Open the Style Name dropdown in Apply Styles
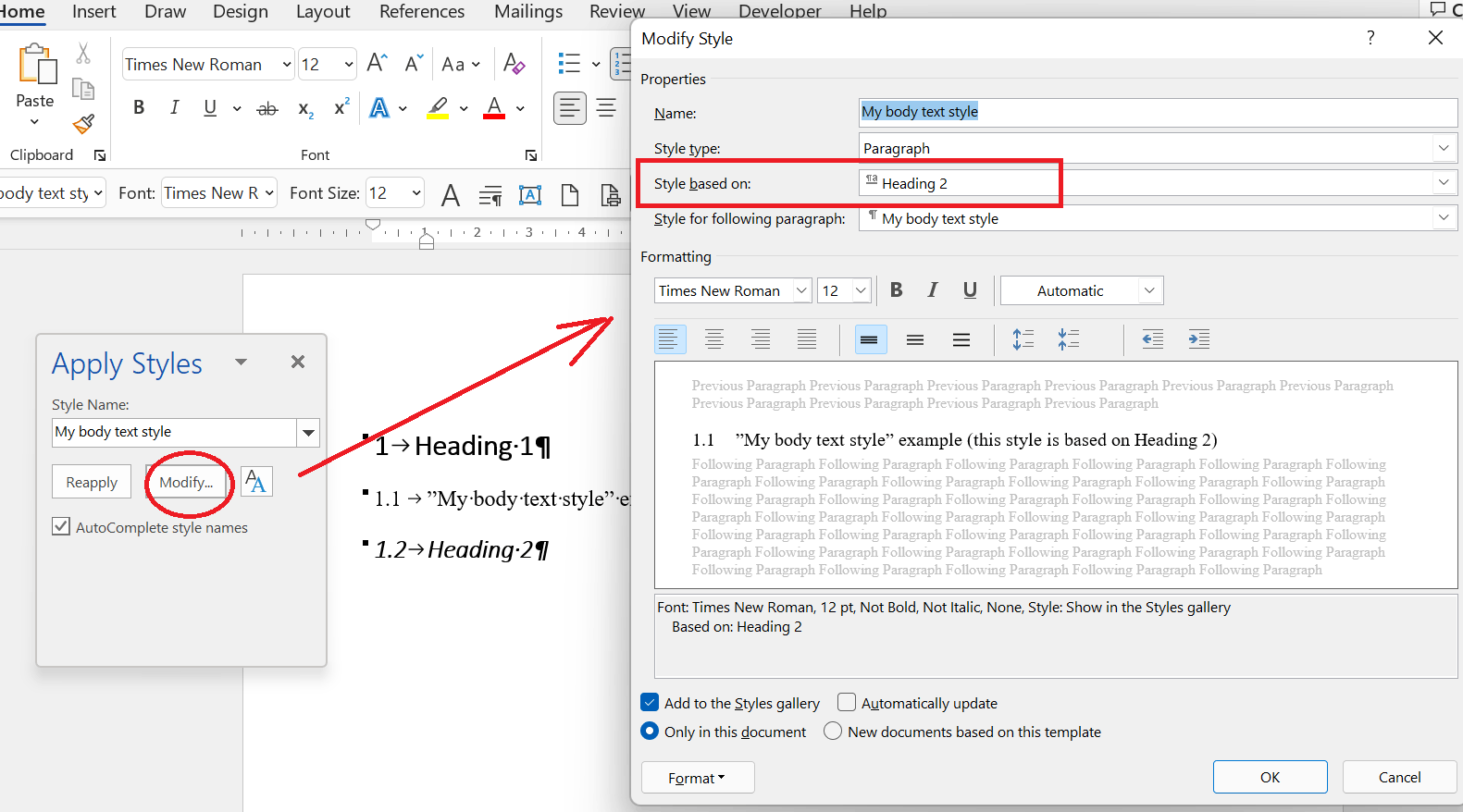1463x812 pixels. [x=308, y=432]
